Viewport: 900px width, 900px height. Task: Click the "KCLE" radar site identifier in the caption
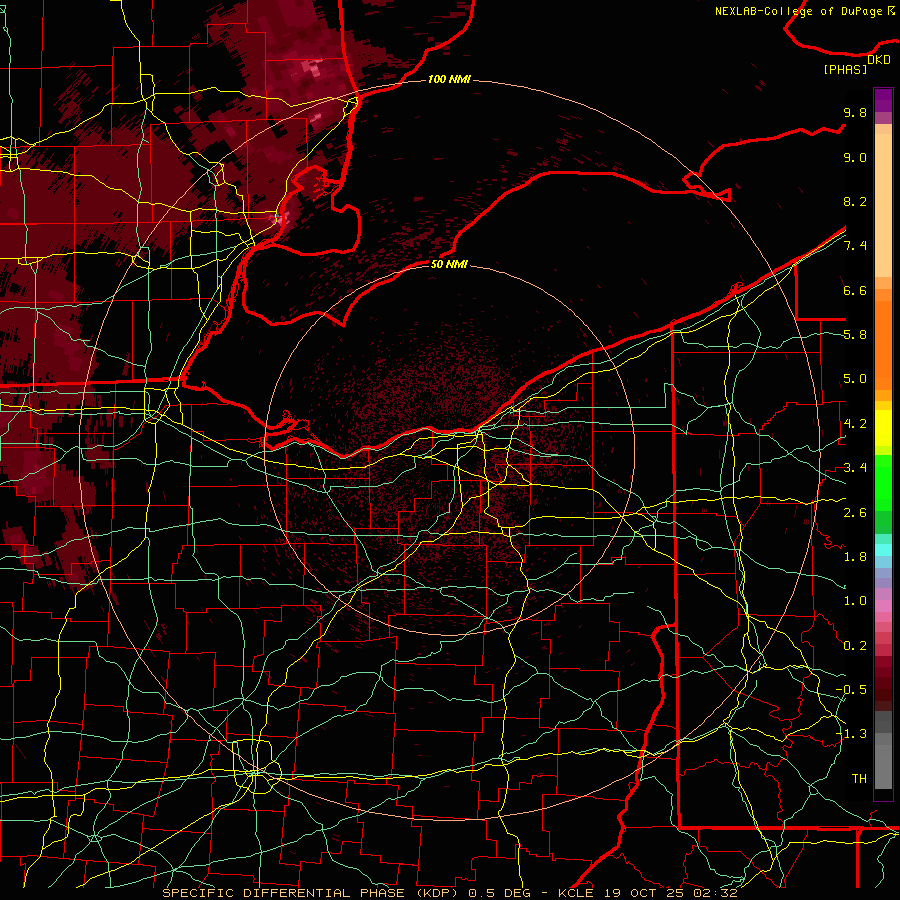coord(576,893)
